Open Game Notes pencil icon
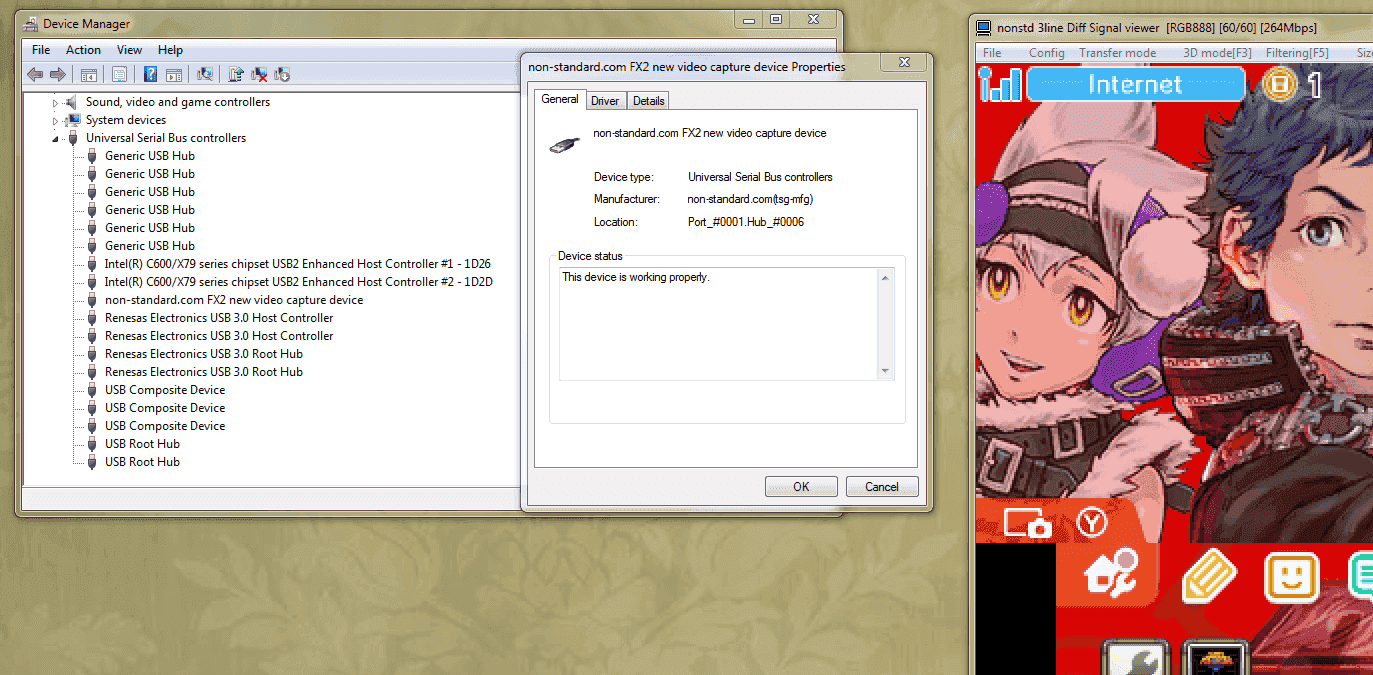 coord(1210,577)
